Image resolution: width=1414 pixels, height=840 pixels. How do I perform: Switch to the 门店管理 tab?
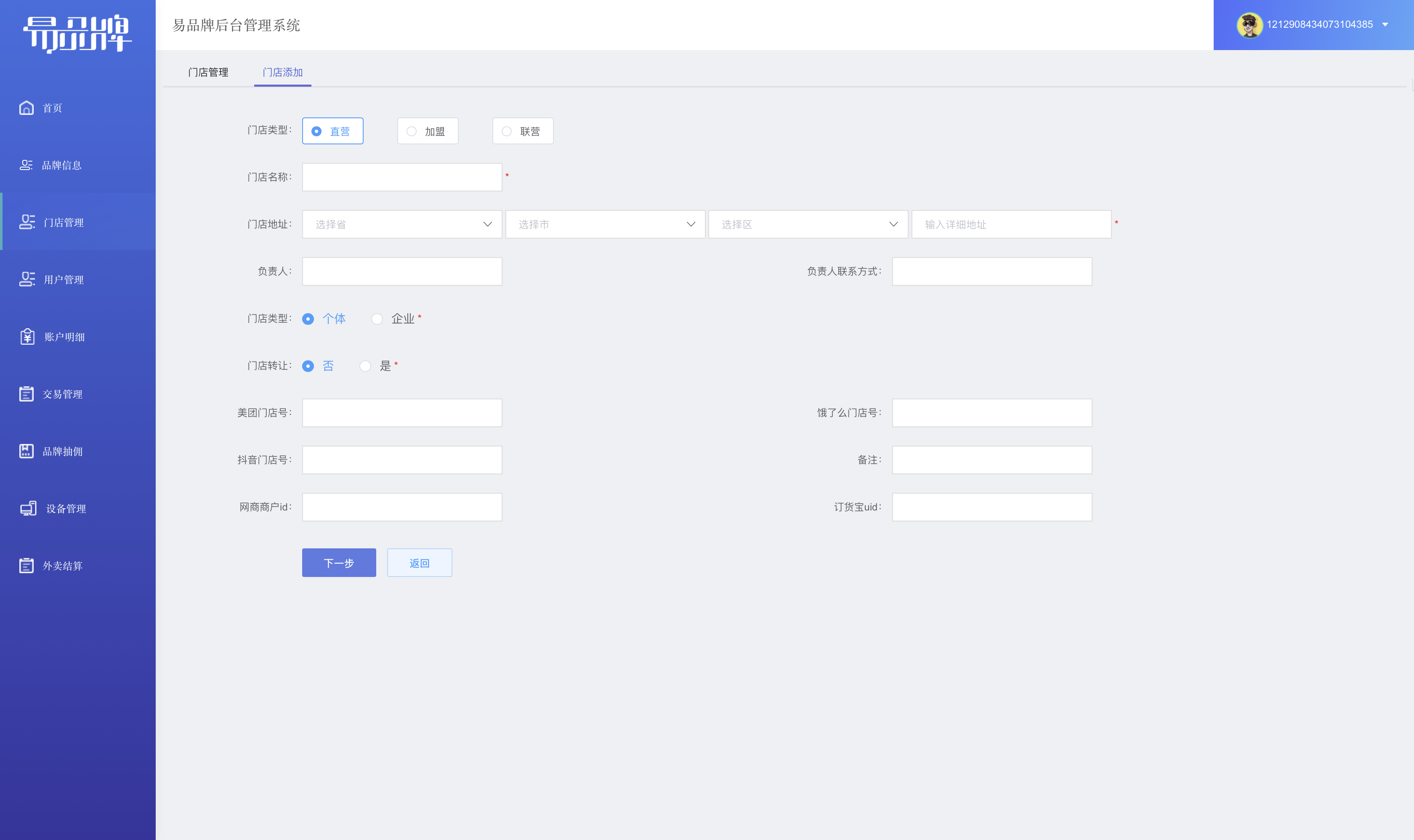click(x=208, y=72)
